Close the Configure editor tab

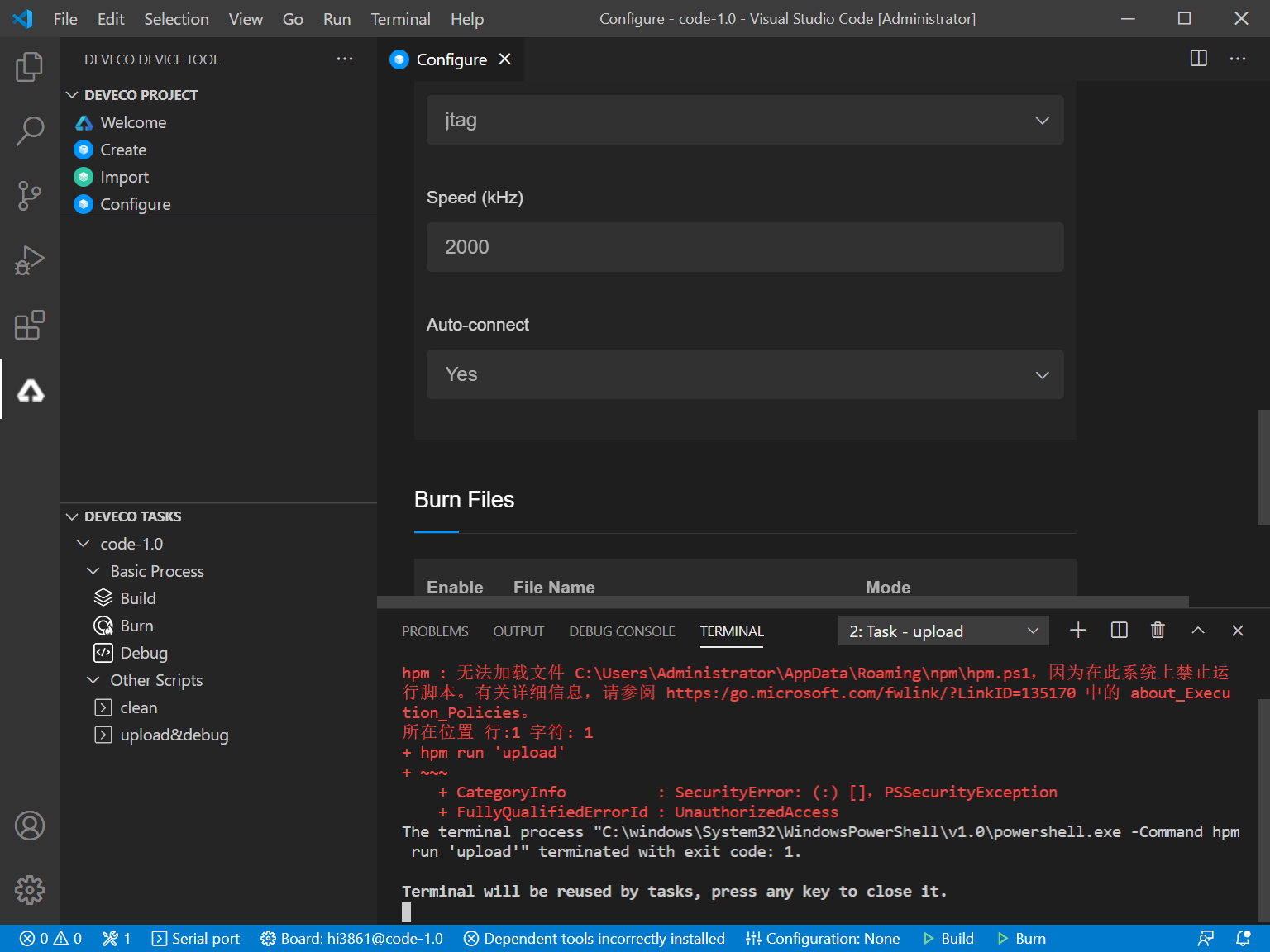[505, 59]
